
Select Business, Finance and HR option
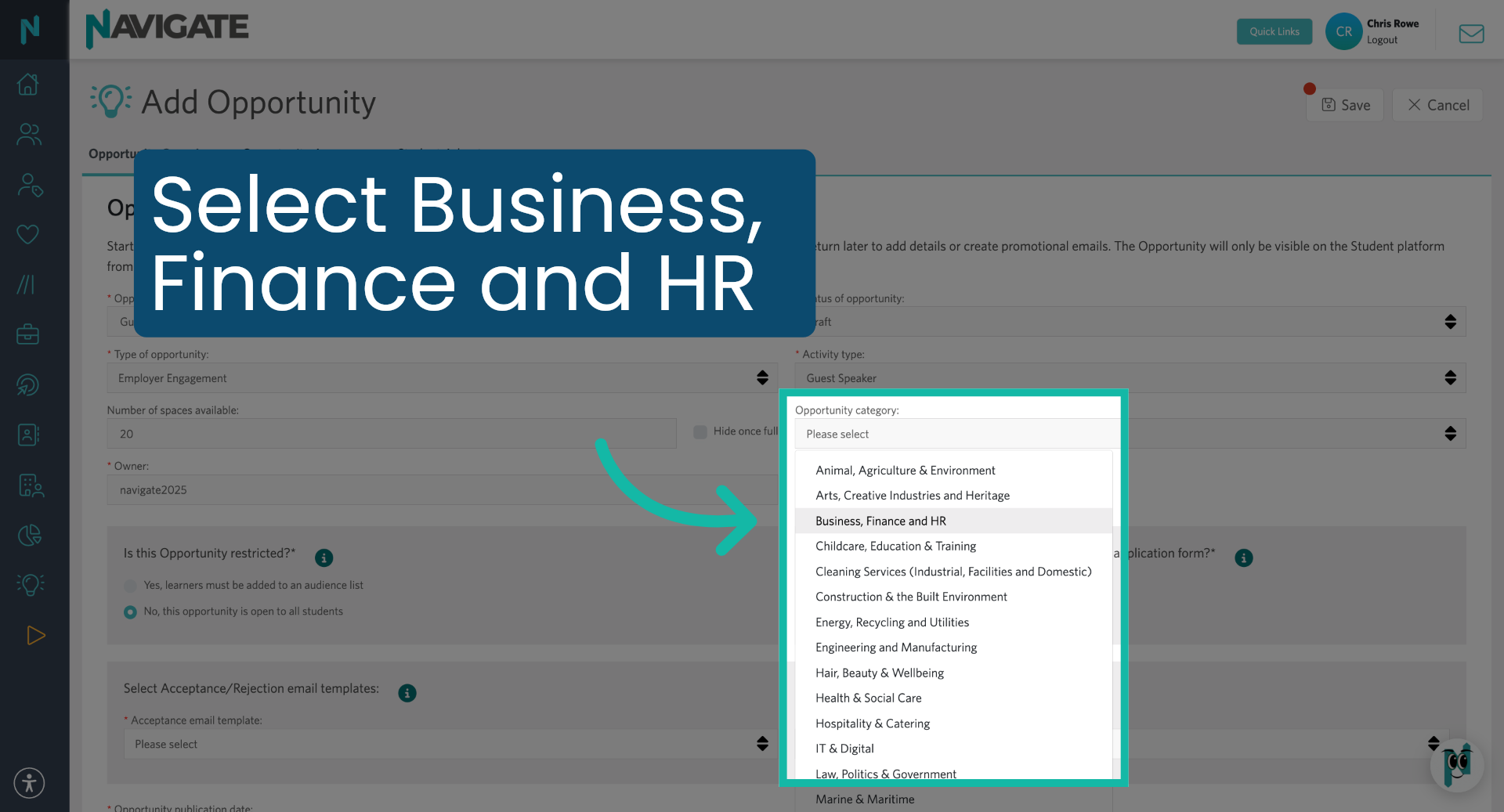pos(953,521)
